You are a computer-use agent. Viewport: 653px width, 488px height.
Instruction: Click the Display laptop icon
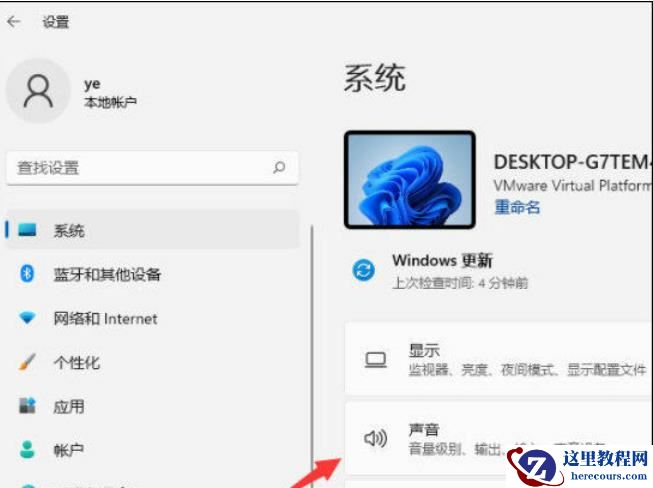(376, 360)
